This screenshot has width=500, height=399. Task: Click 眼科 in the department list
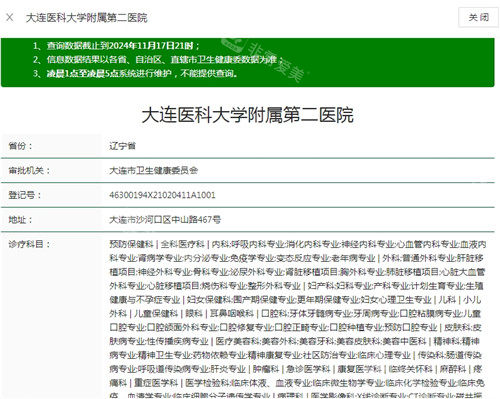(x=194, y=314)
